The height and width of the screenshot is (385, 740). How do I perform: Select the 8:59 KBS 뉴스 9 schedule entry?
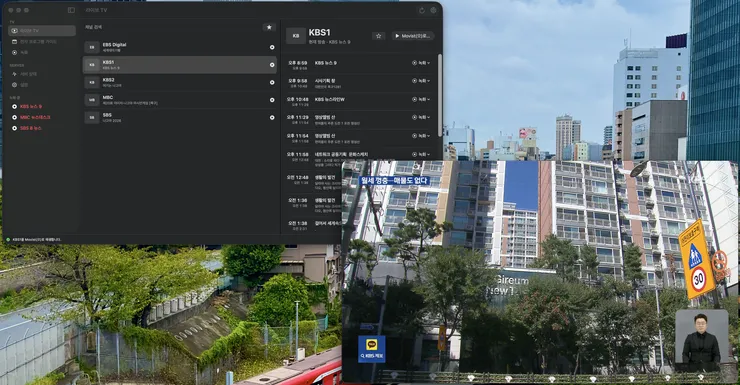click(x=360, y=65)
